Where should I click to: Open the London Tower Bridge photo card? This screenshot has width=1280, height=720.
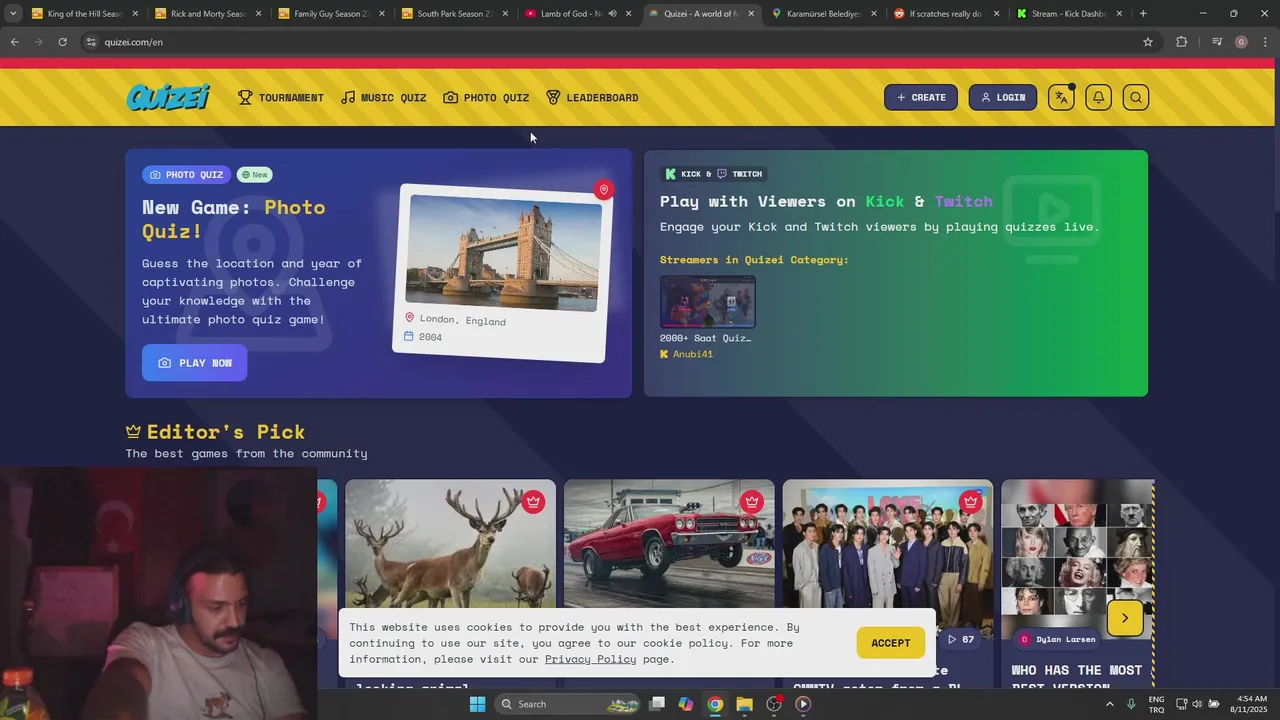(x=503, y=272)
